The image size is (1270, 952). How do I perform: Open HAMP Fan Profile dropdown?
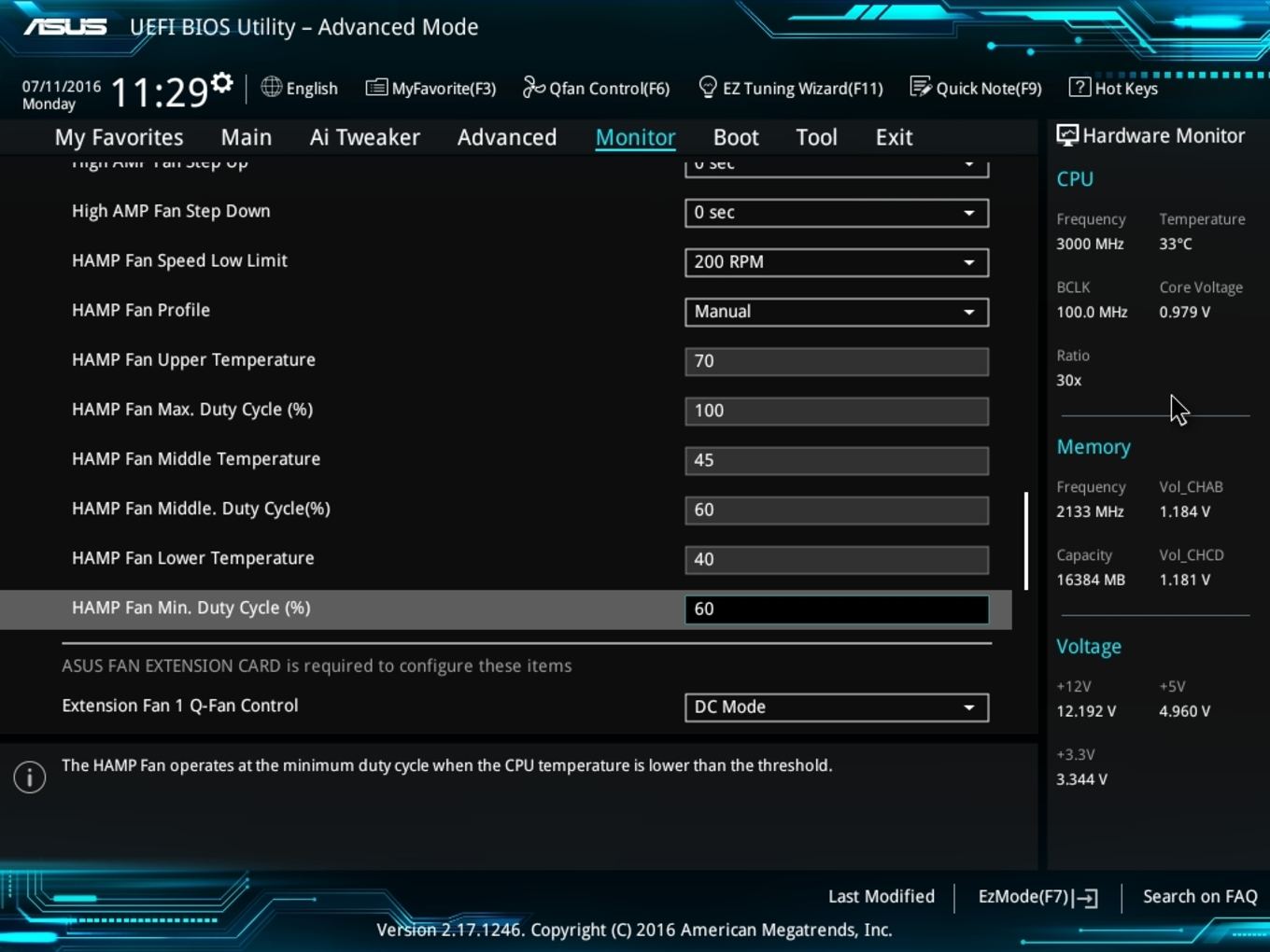pos(837,312)
